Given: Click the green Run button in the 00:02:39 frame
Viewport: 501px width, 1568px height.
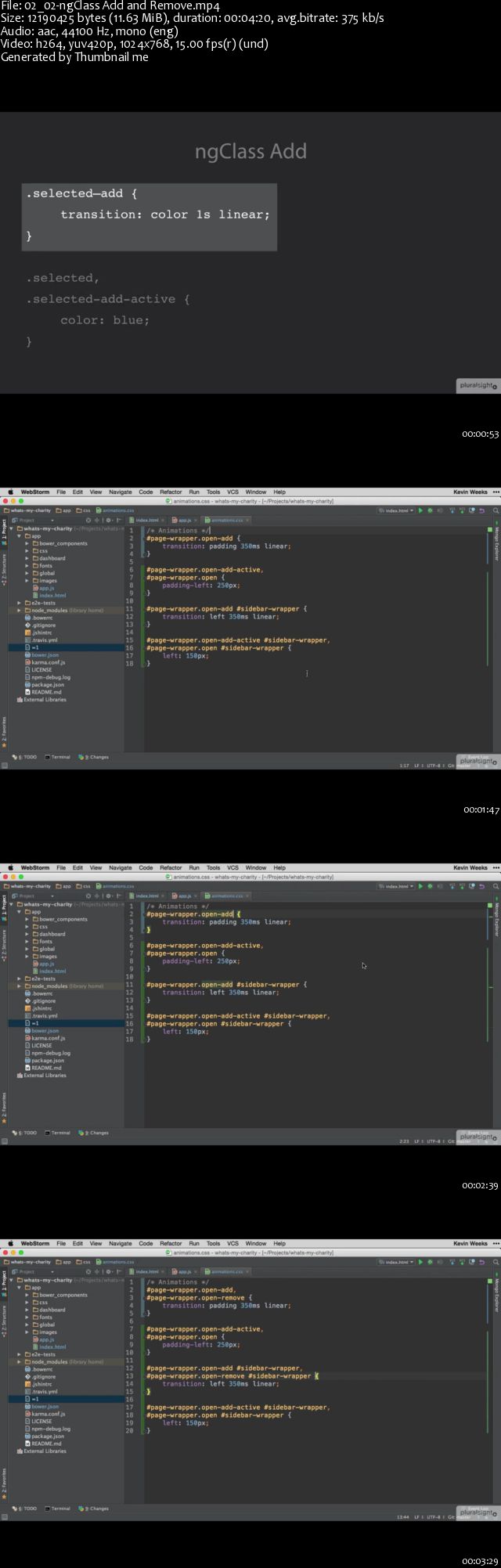Looking at the screenshot, I should point(420,886).
